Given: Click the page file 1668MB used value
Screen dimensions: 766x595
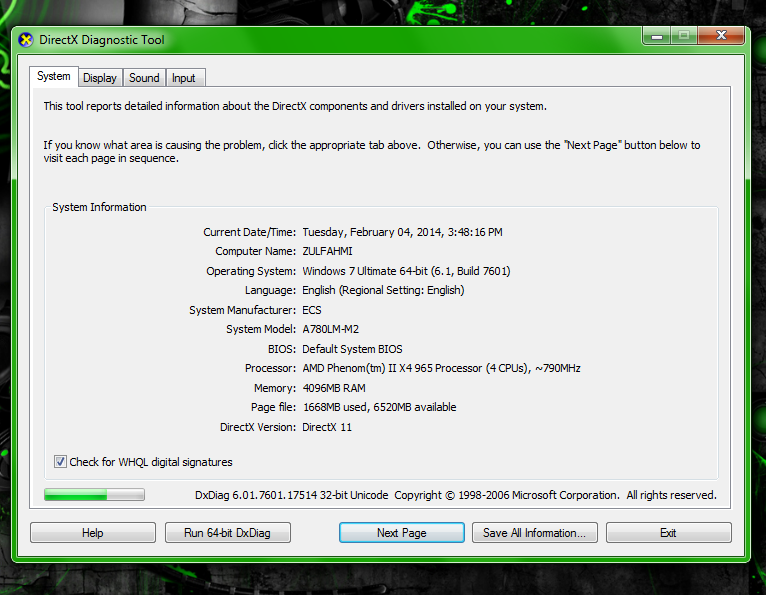Looking at the screenshot, I should pos(380,407).
